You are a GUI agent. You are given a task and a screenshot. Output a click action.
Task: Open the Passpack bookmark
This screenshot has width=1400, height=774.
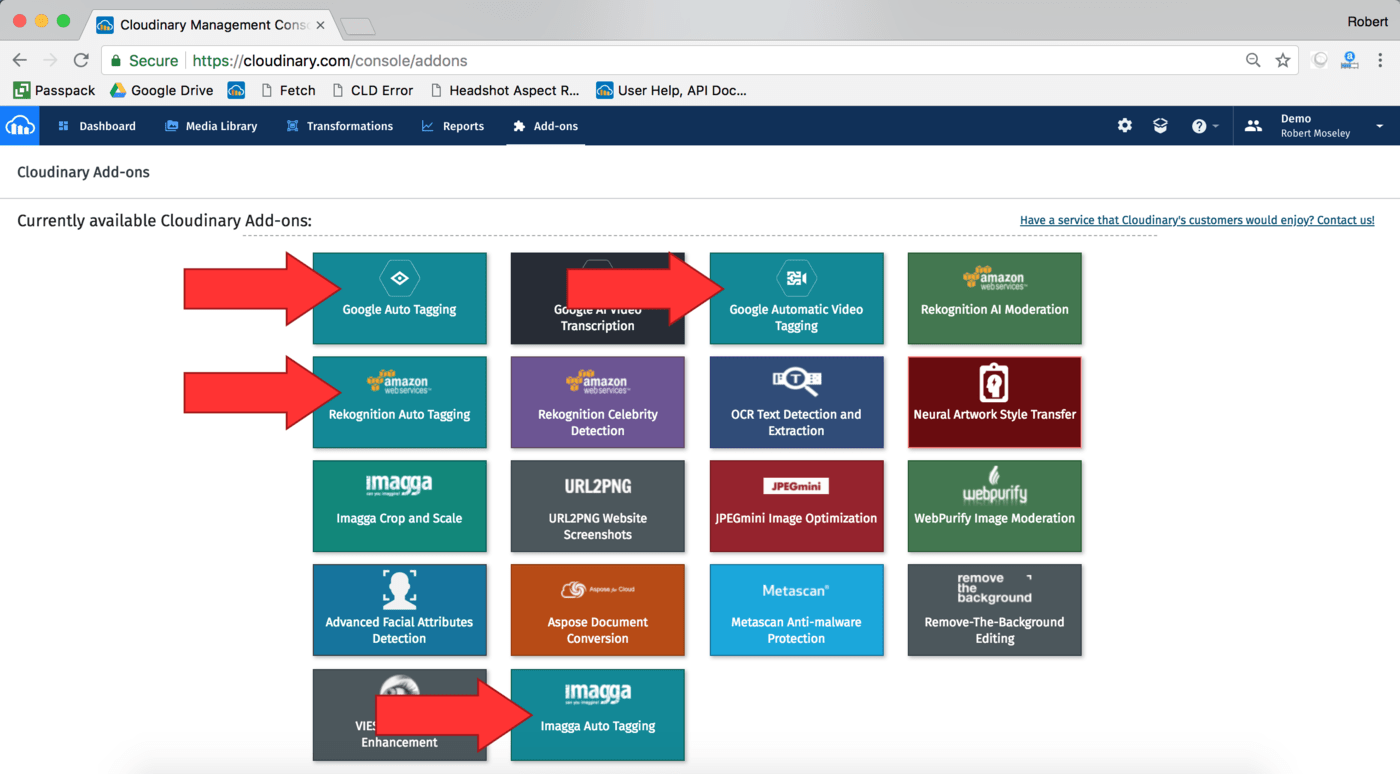[x=54, y=90]
